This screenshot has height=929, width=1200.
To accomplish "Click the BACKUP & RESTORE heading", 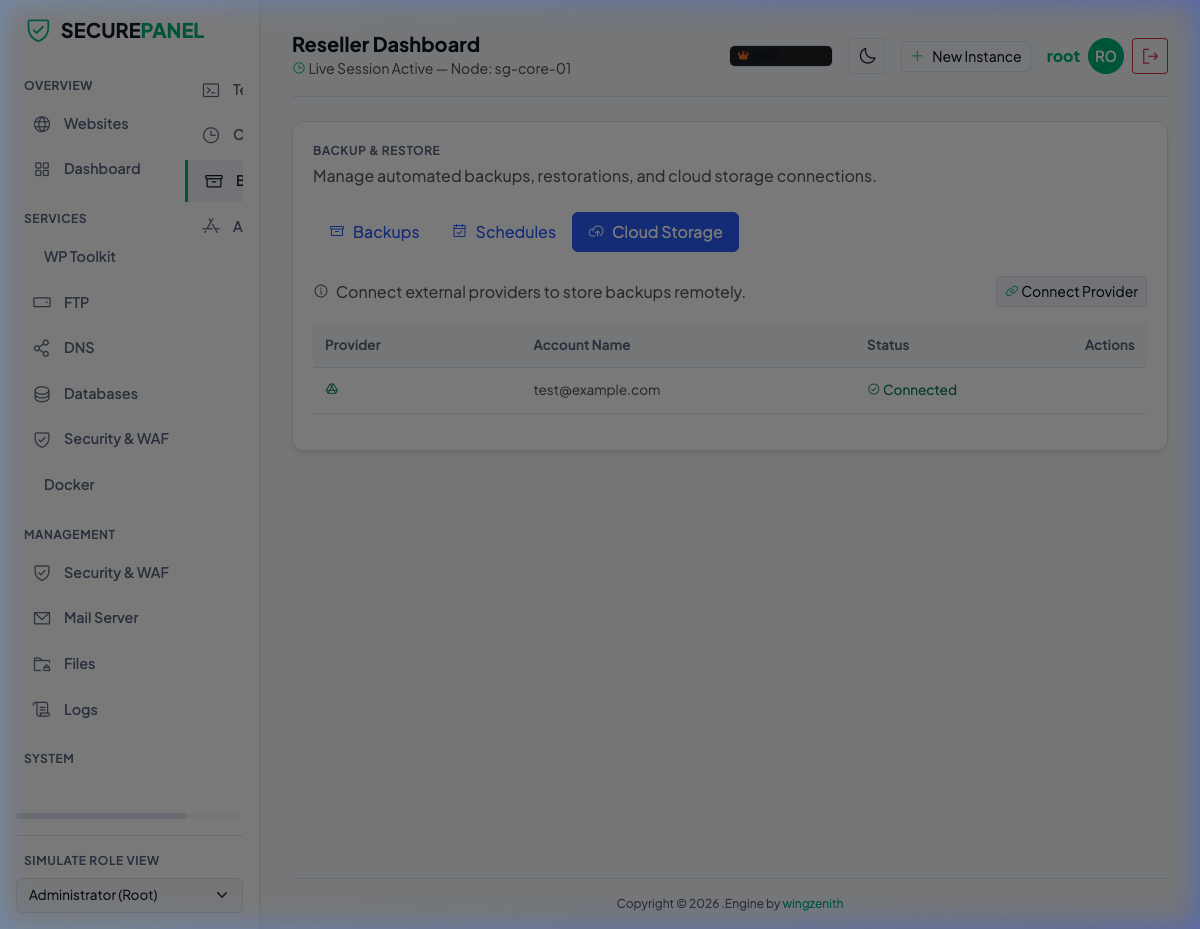I will tap(376, 150).
